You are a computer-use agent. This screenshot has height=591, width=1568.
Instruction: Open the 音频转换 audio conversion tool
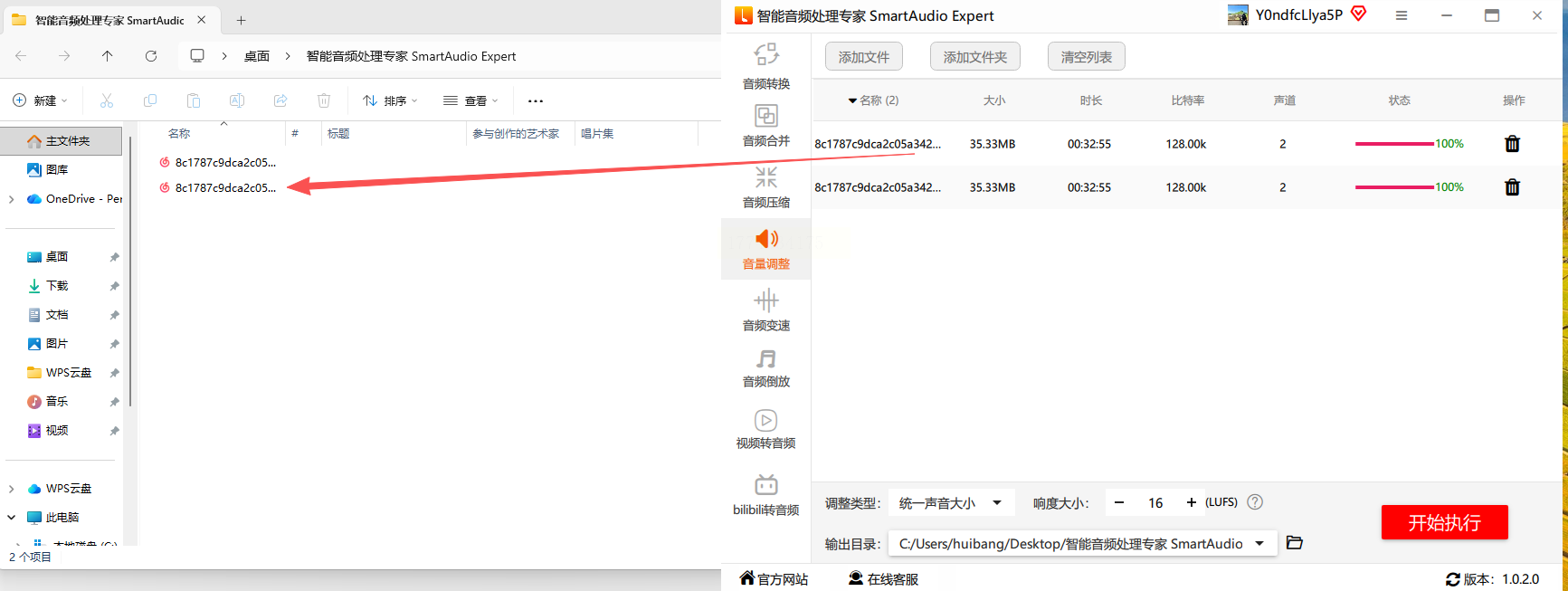[766, 66]
